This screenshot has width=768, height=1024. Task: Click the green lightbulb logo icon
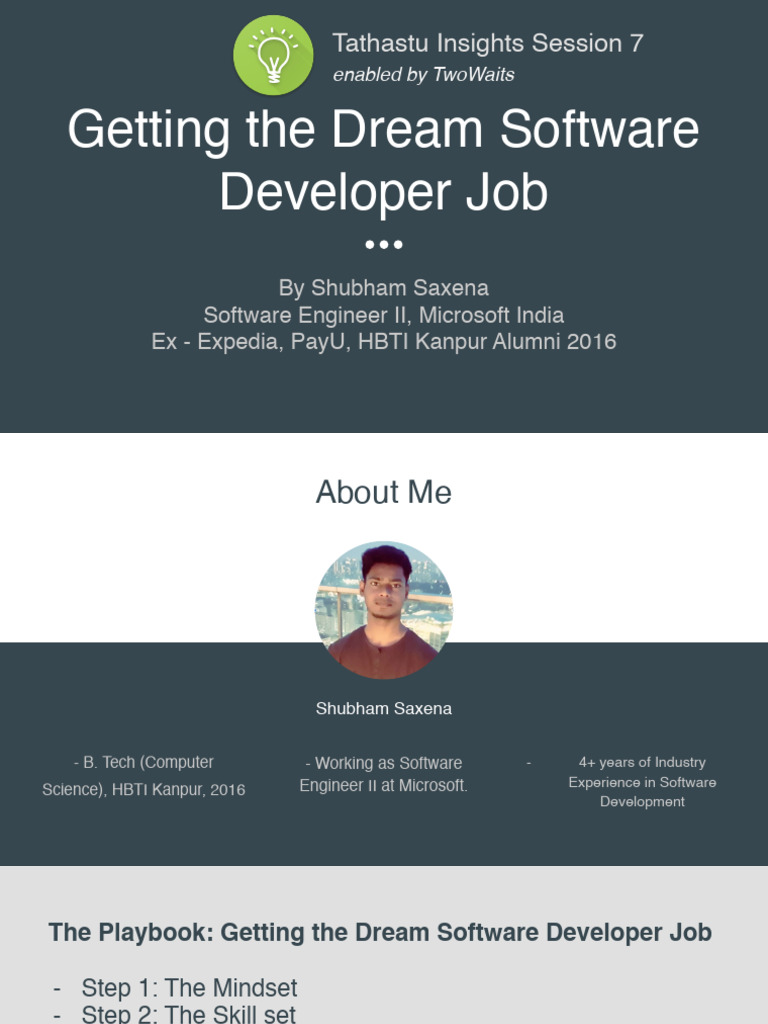273,55
